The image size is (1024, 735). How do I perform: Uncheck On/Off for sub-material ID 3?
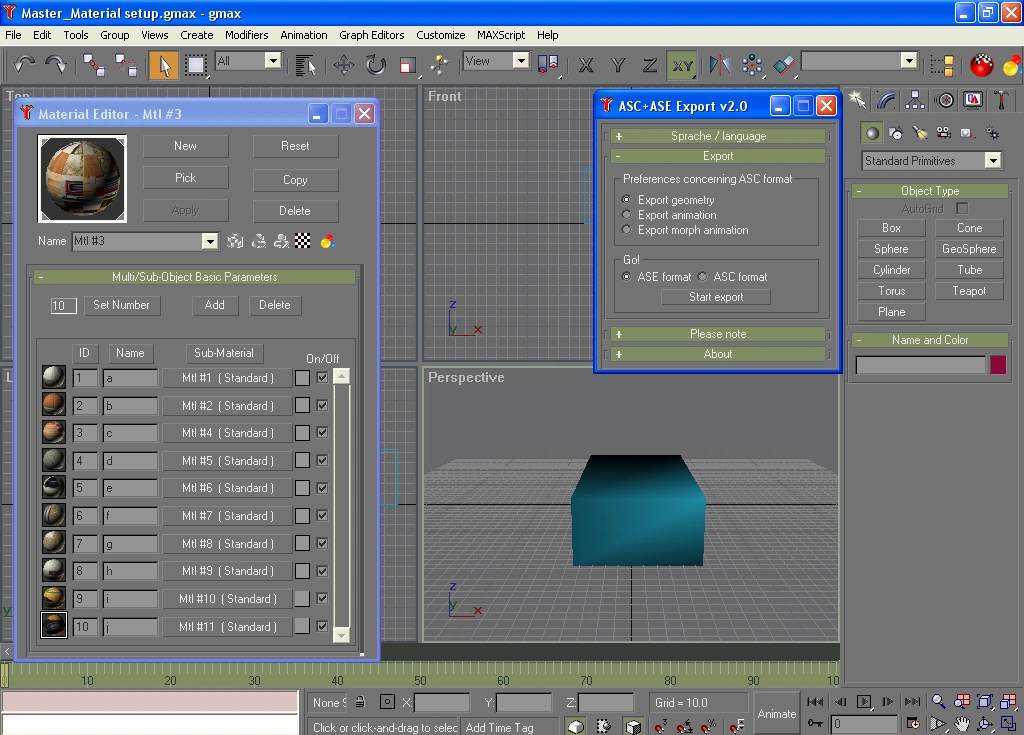(x=322, y=433)
